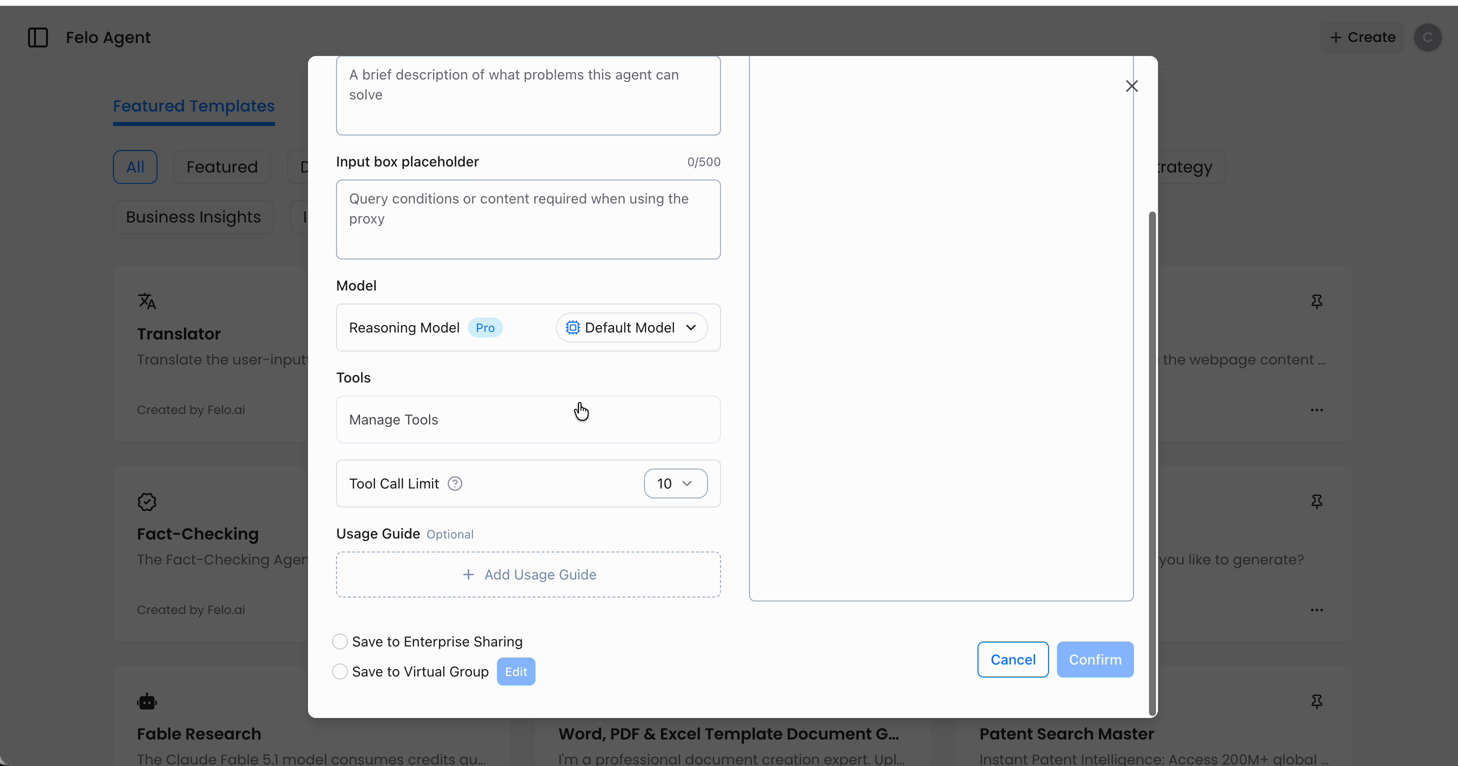1458x766 pixels.
Task: Toggle the sidebar panel icon
Action: coord(38,37)
